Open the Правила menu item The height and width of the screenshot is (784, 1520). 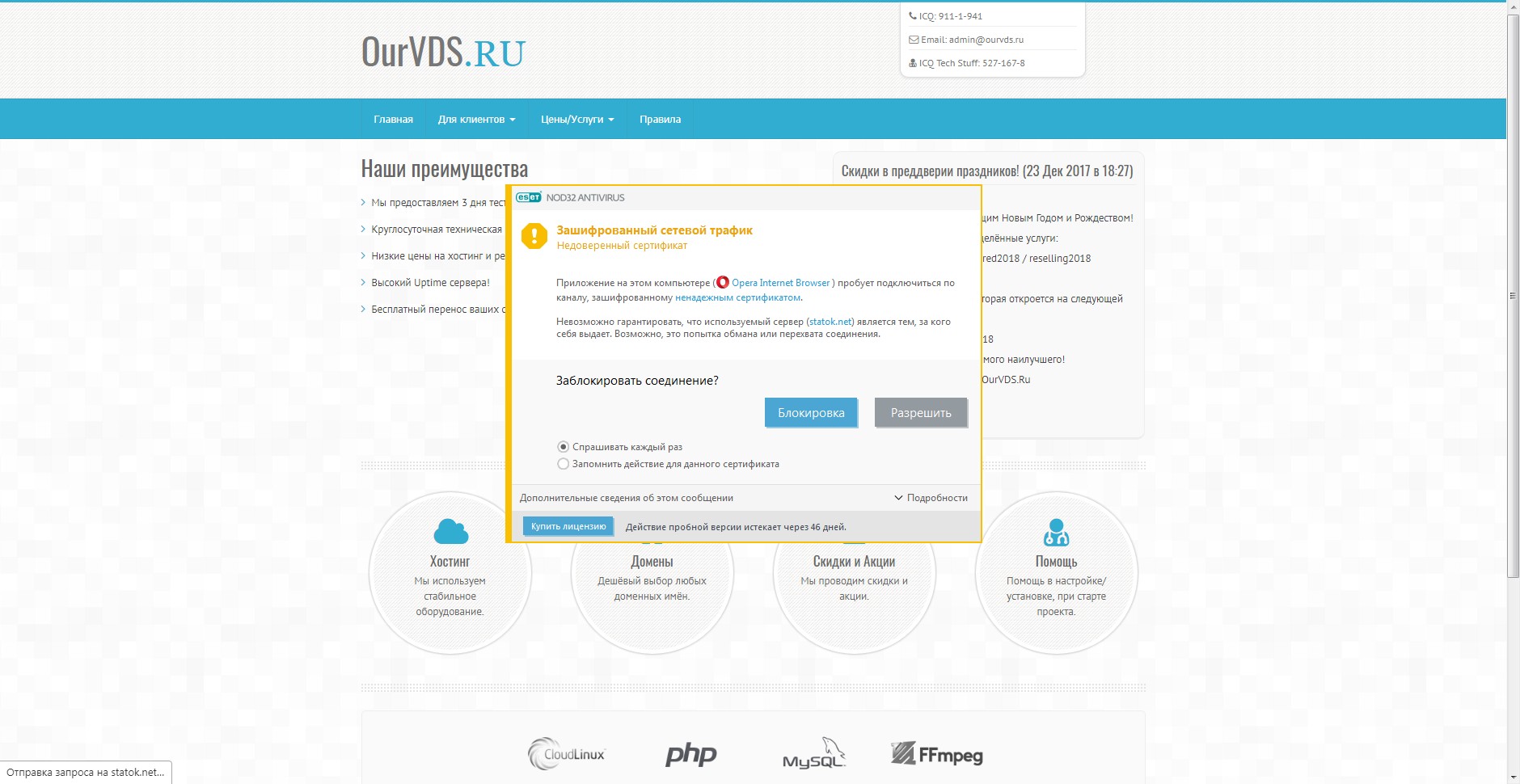[x=660, y=120]
